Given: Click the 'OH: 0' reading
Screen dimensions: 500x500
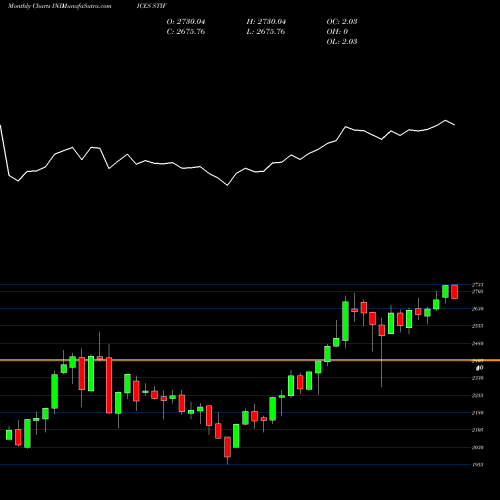Looking at the screenshot, I should (337, 32).
